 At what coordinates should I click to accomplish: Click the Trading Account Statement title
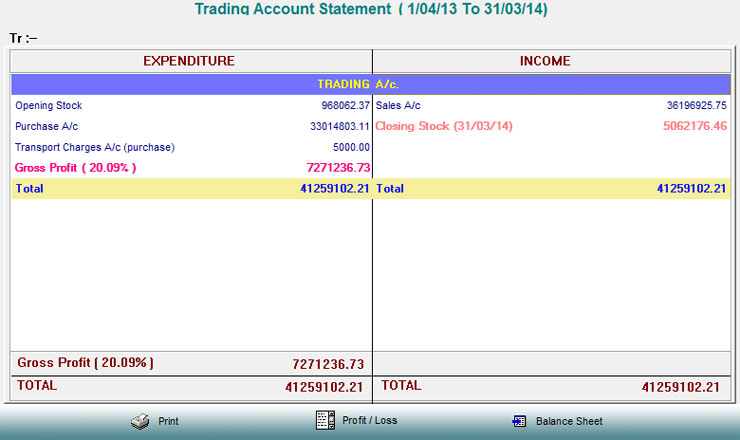[370, 10]
